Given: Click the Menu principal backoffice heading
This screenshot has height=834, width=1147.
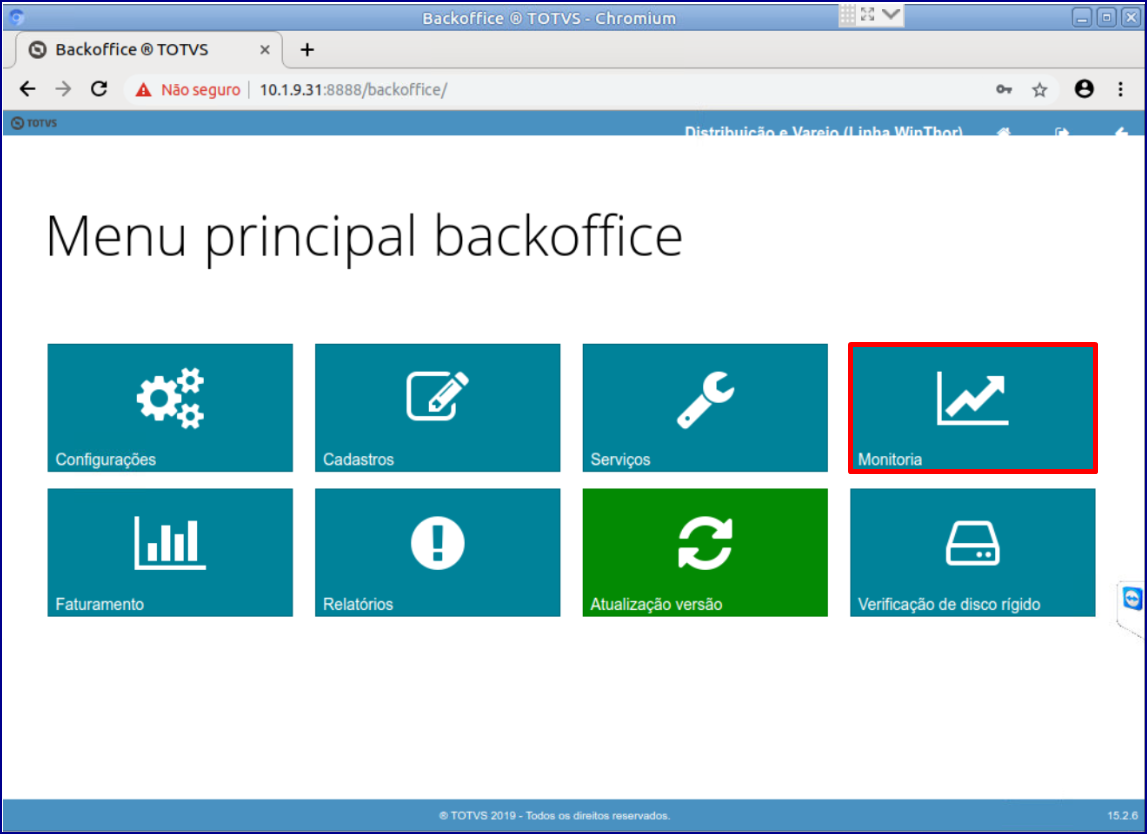Looking at the screenshot, I should [x=364, y=236].
